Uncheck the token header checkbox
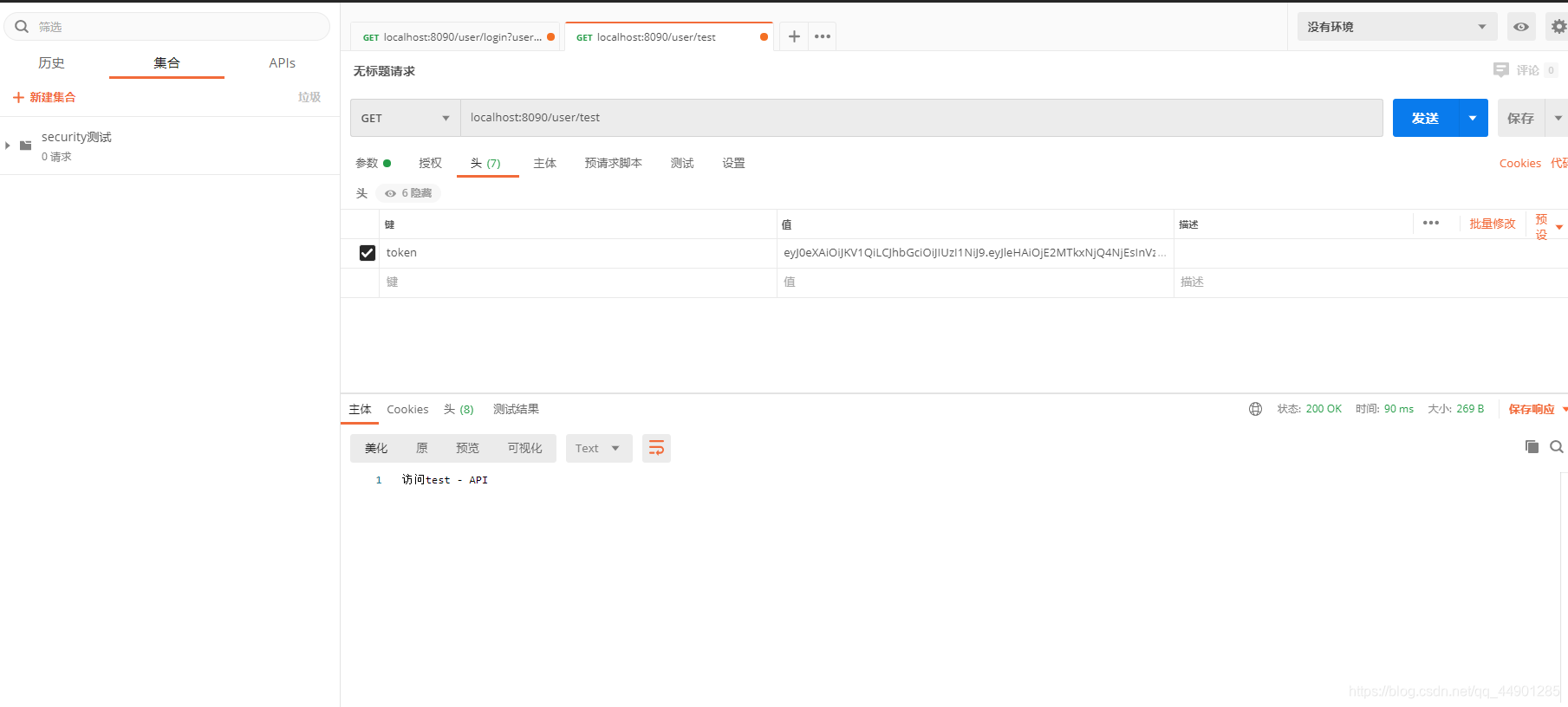The height and width of the screenshot is (707, 1568). click(x=368, y=253)
